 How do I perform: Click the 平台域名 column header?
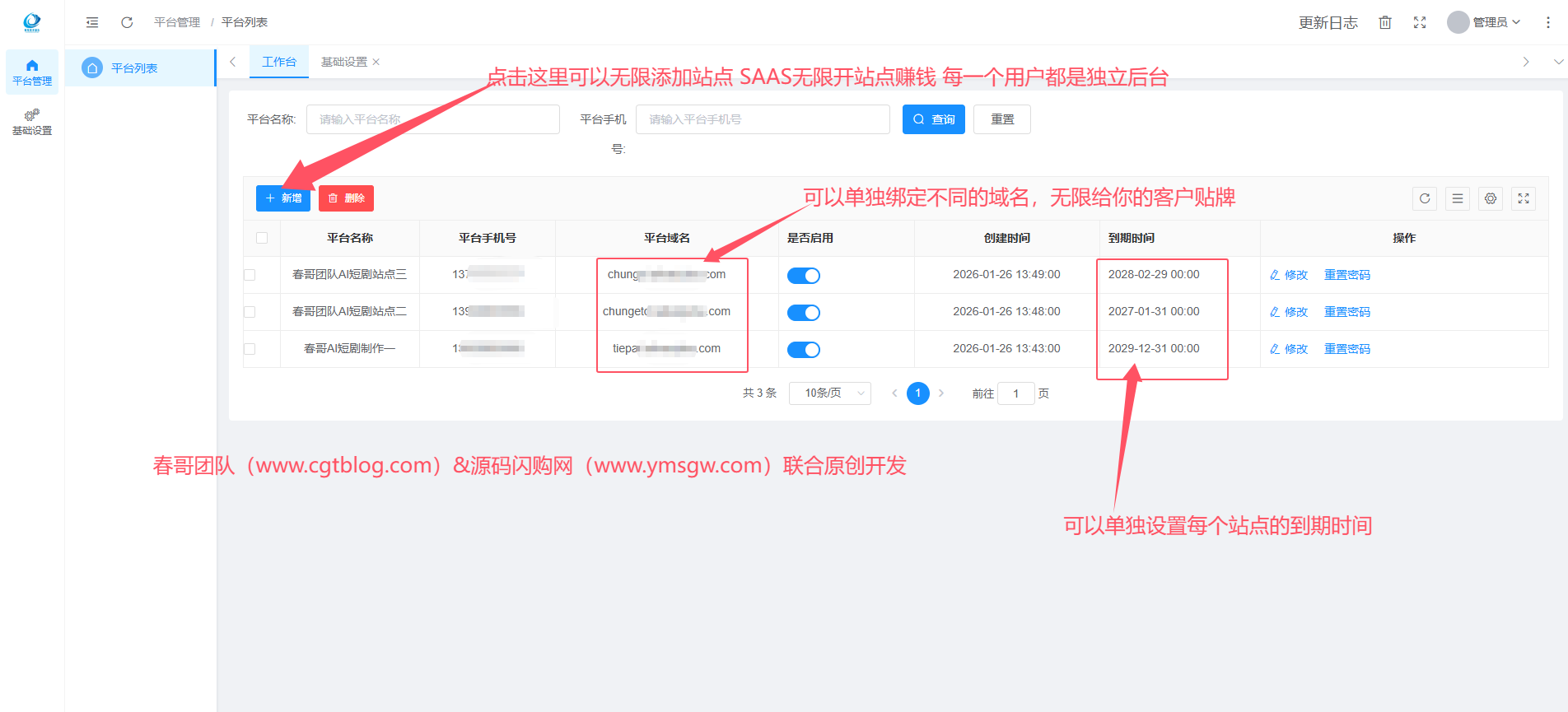[667, 238]
